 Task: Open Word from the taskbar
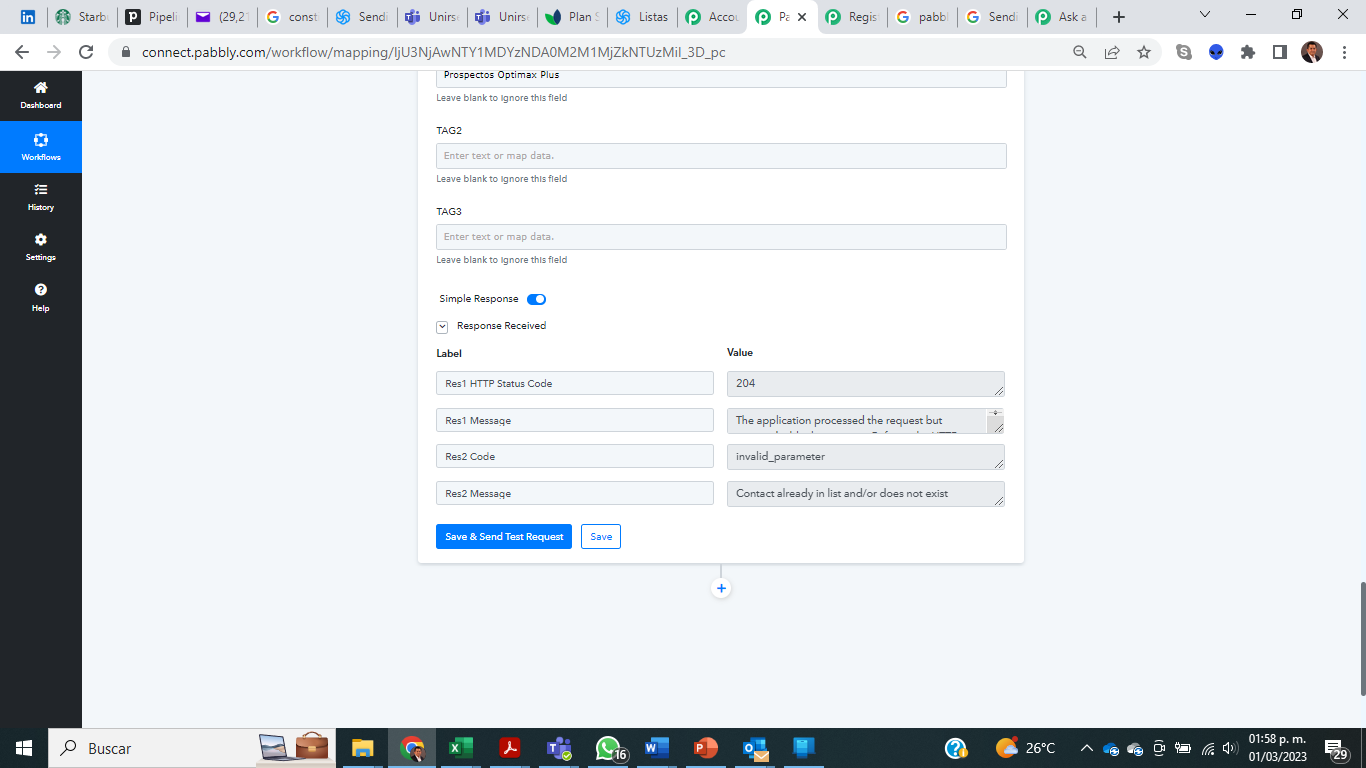656,748
